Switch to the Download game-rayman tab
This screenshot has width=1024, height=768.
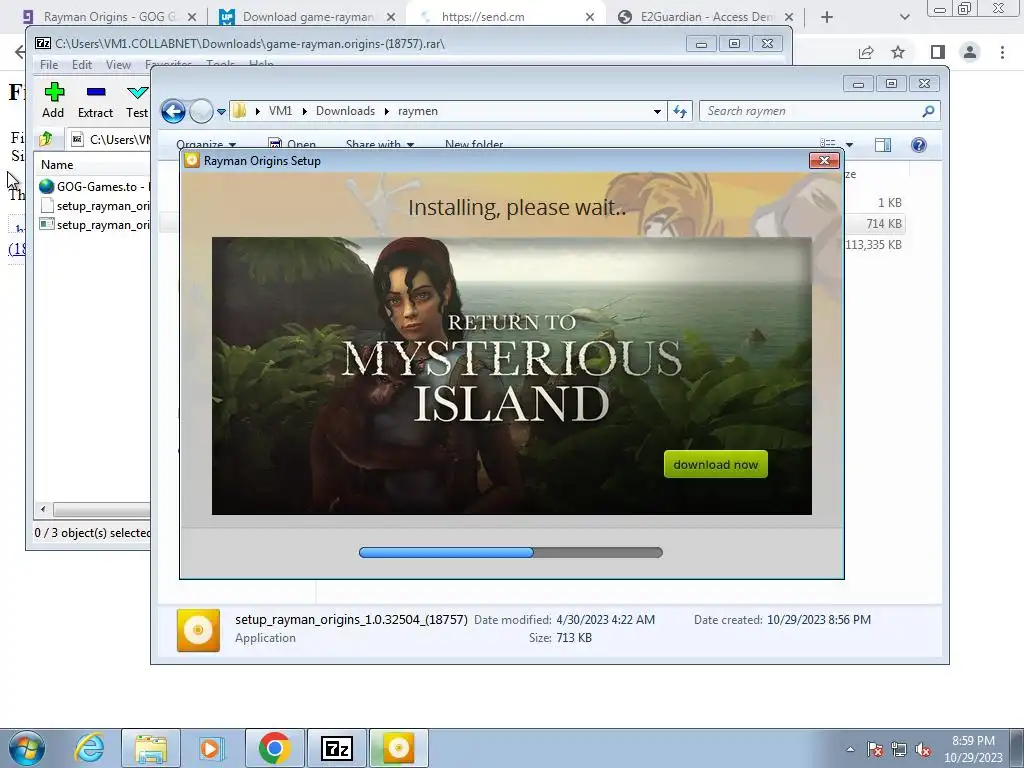click(307, 17)
